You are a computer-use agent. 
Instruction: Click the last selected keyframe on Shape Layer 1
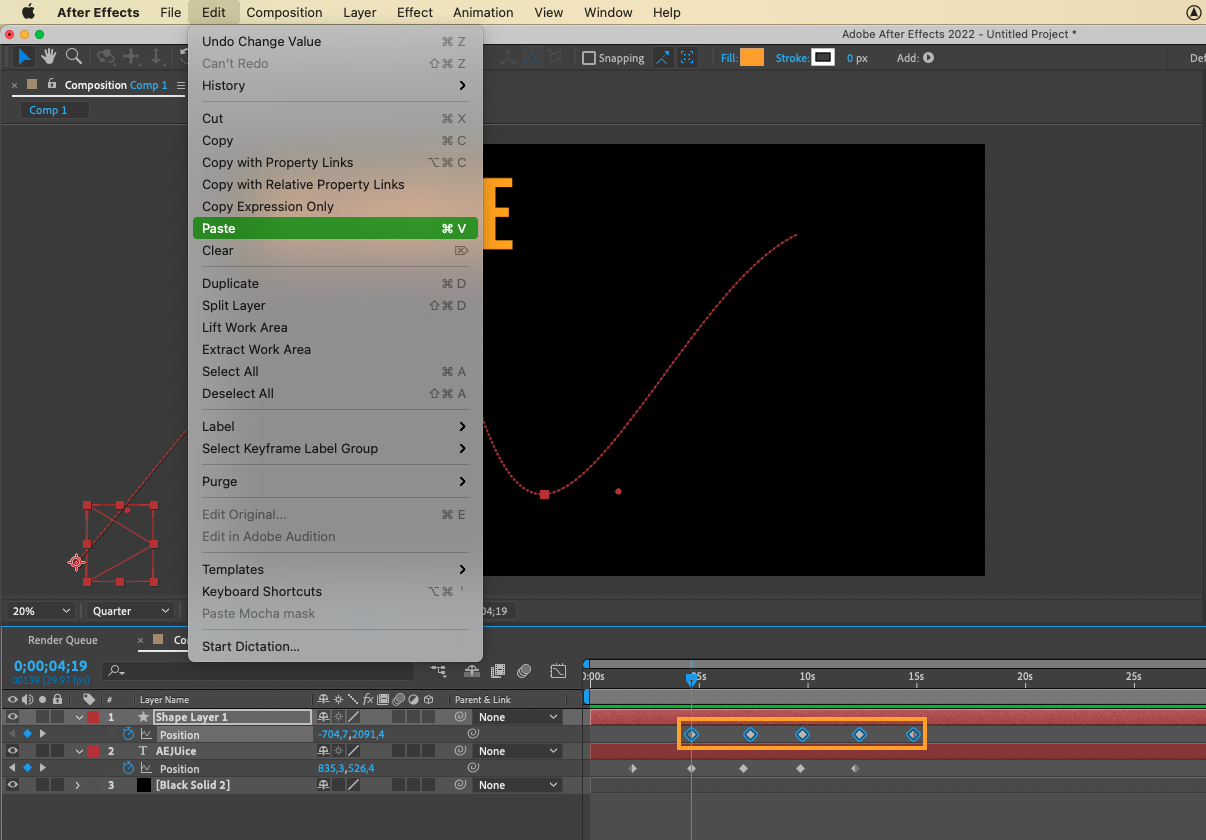coord(913,734)
